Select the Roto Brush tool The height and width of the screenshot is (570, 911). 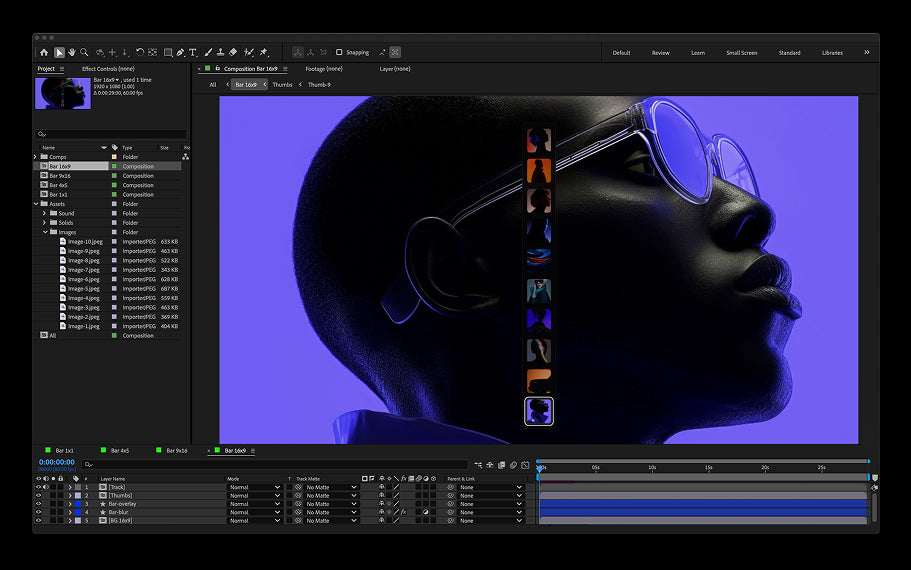click(249, 52)
